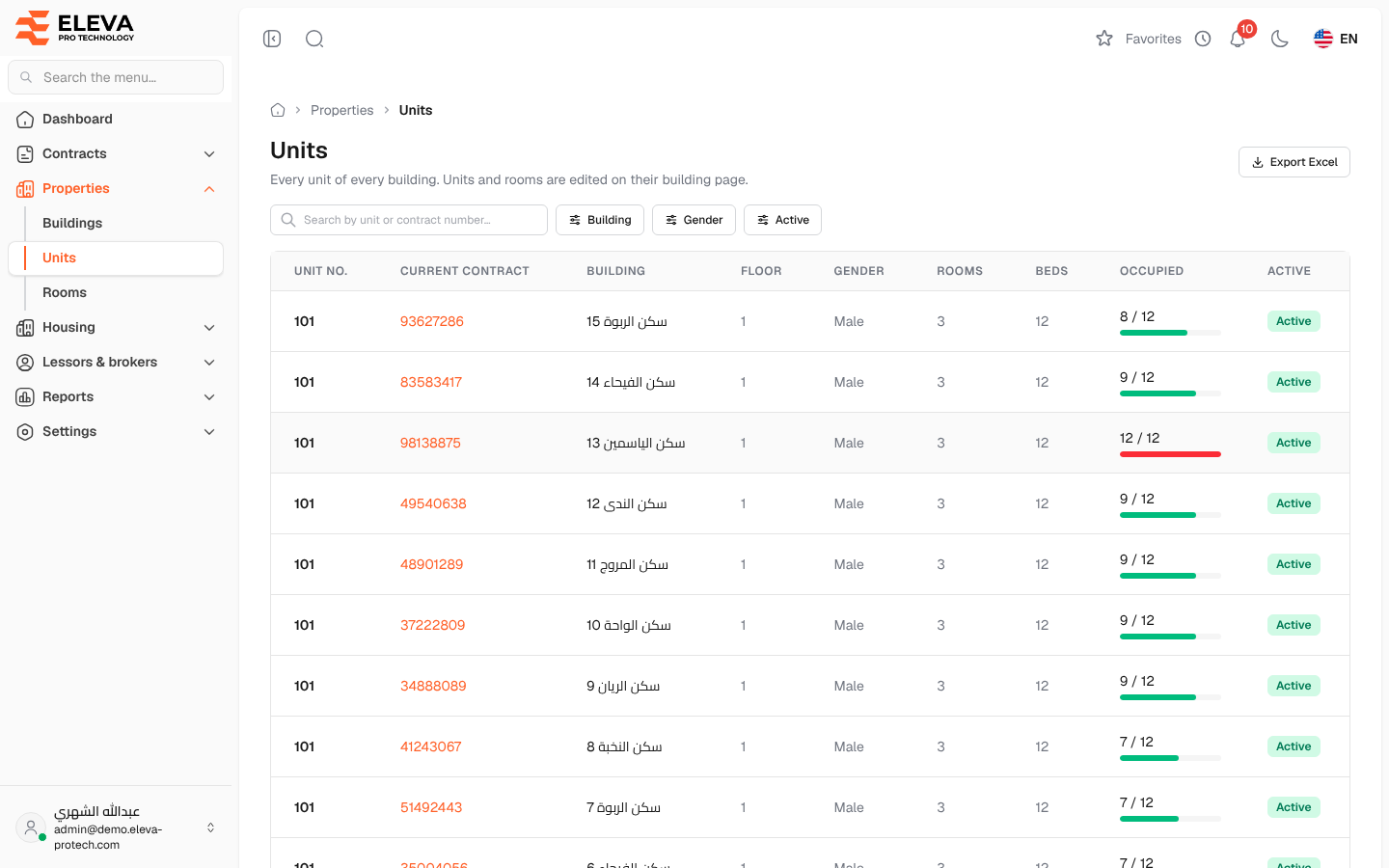Click the ELEVA Pro Technology logo
This screenshot has width=1389, height=868.
point(75,28)
